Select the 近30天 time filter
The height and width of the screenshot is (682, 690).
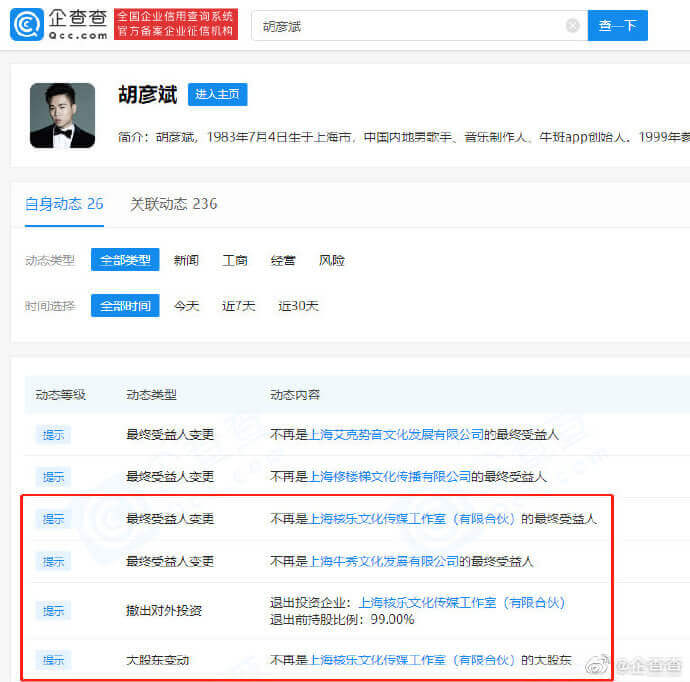point(298,306)
